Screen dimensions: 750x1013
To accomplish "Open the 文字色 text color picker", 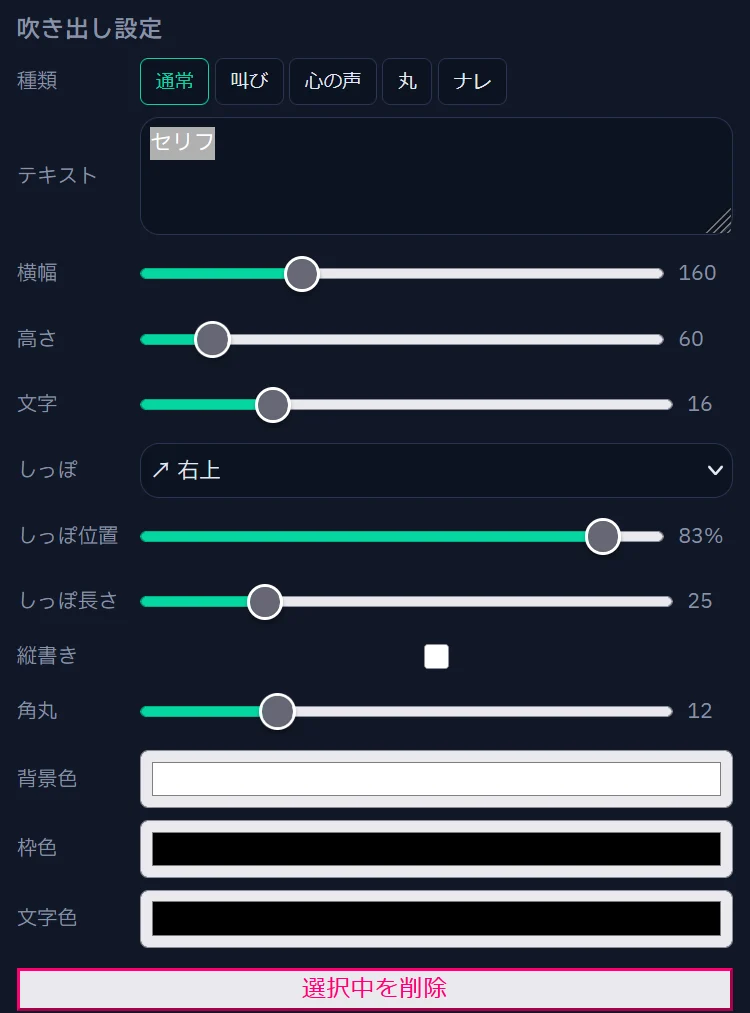I will pos(436,918).
